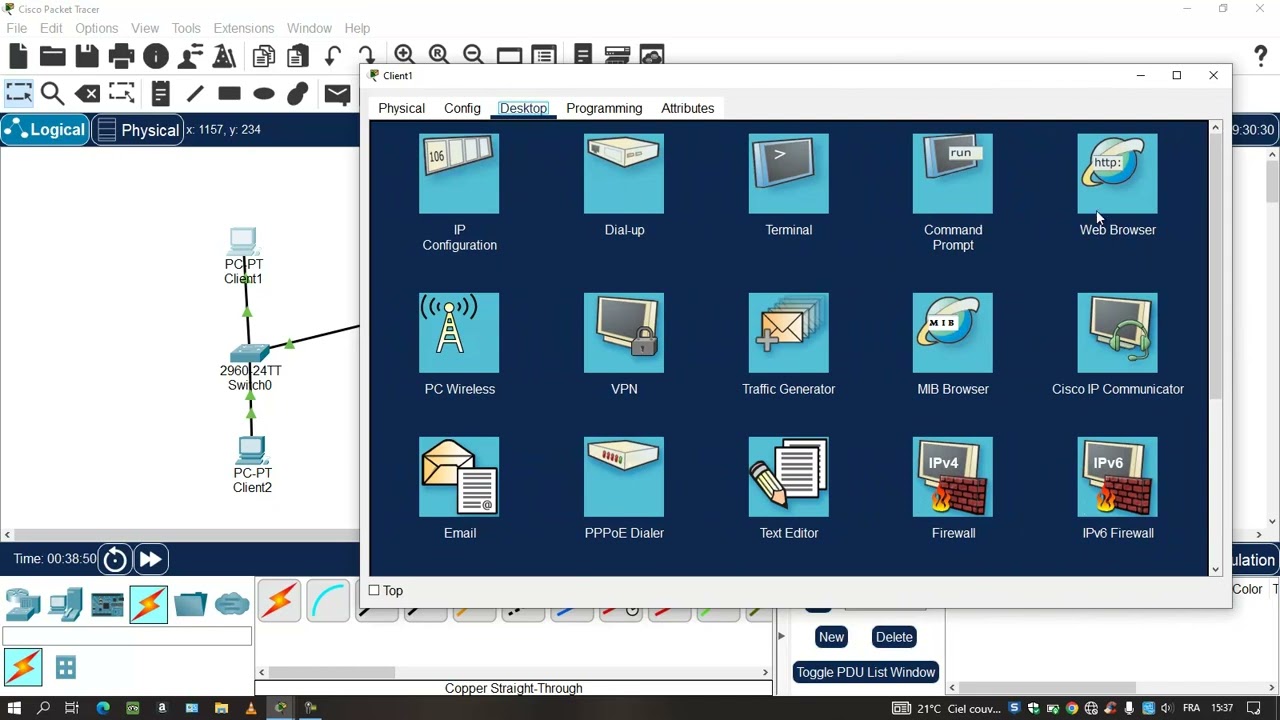
Task: Launch the Web Browser
Action: pyautogui.click(x=1117, y=185)
